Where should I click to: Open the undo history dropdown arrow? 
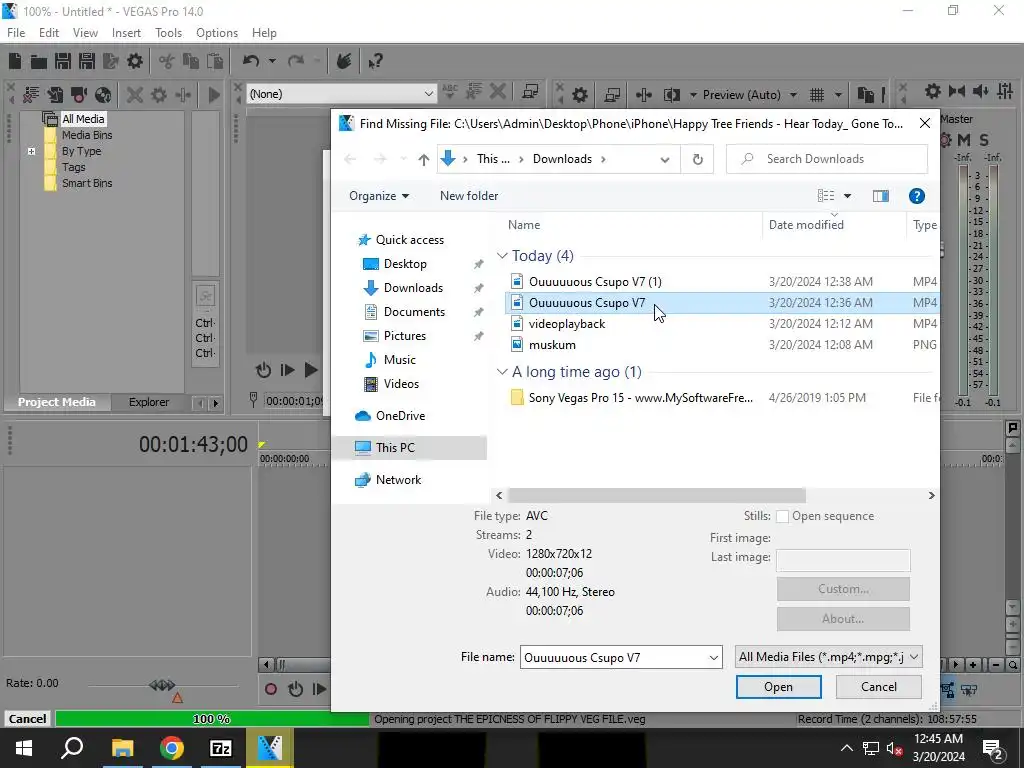(x=272, y=61)
